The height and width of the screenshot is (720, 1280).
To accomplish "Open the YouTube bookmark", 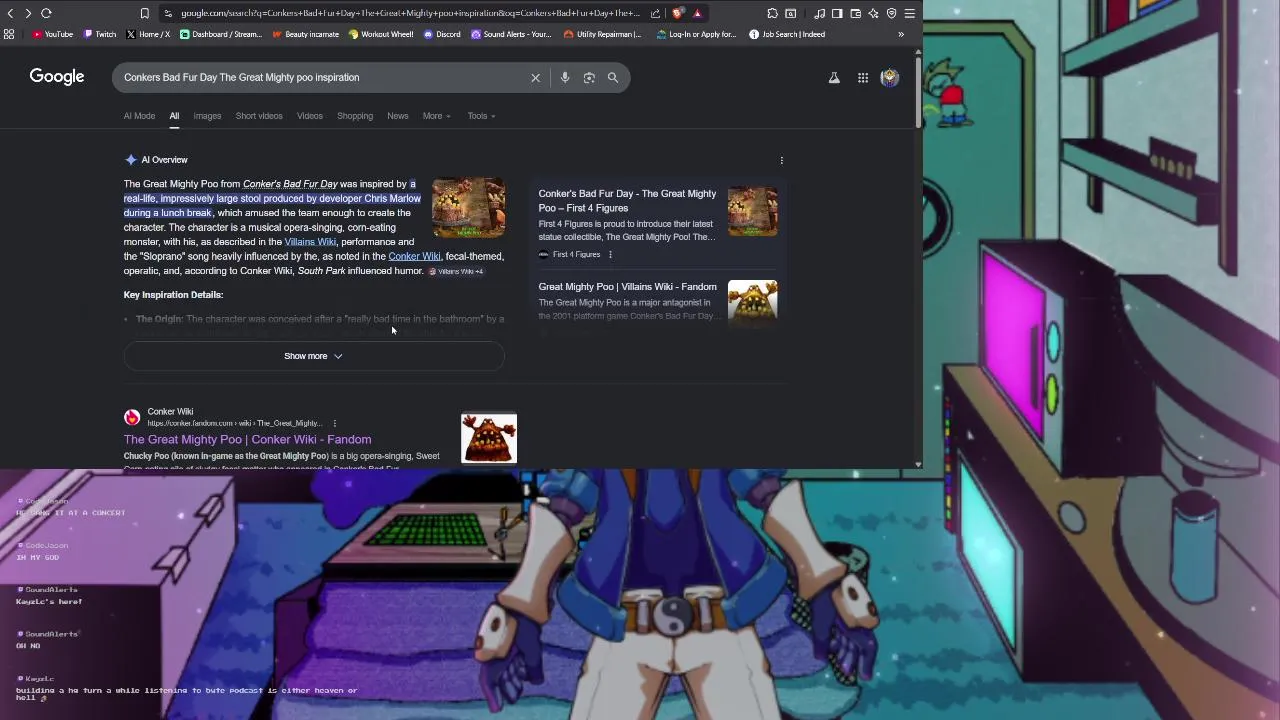I will [x=53, y=34].
